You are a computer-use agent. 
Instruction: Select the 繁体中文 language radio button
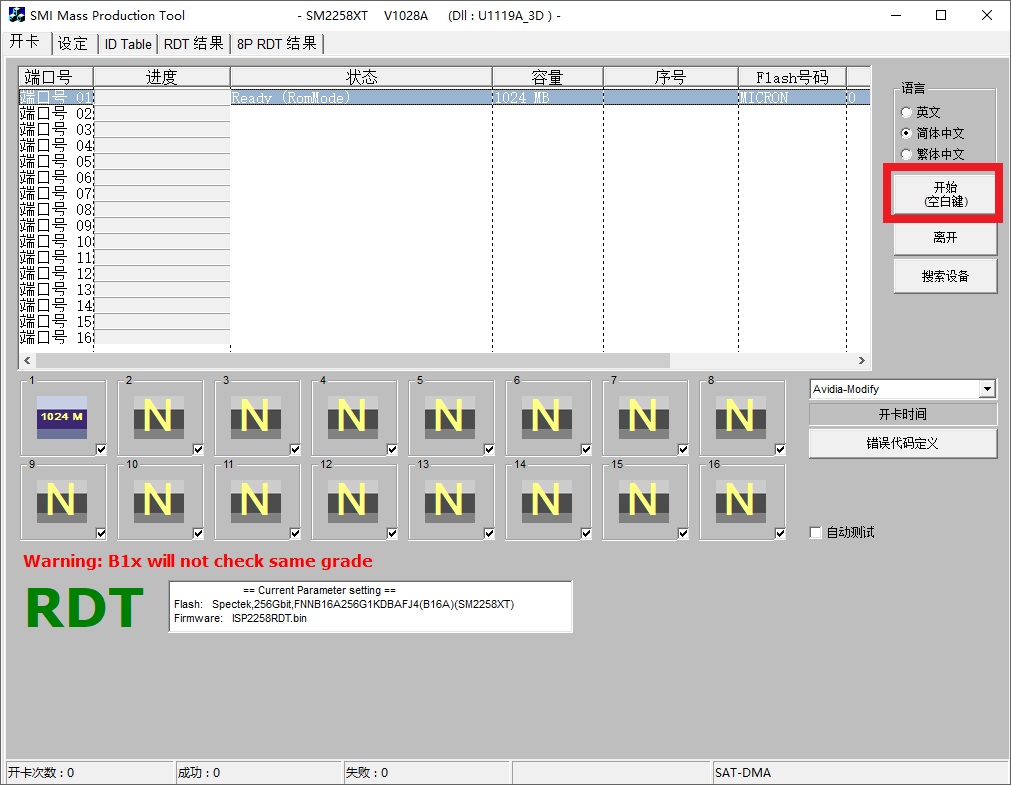[907, 155]
